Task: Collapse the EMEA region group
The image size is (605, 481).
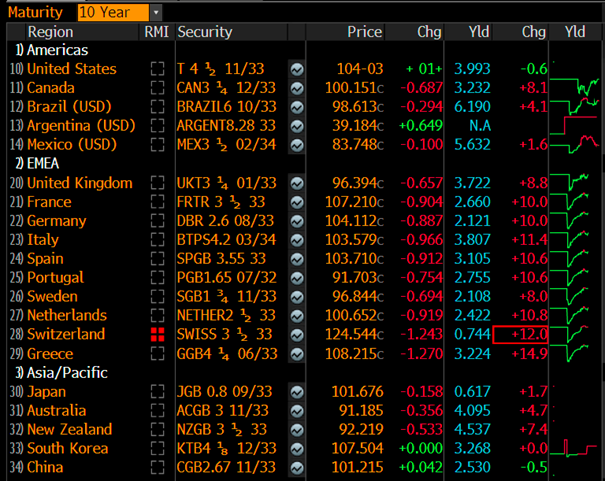Action: pos(37,164)
